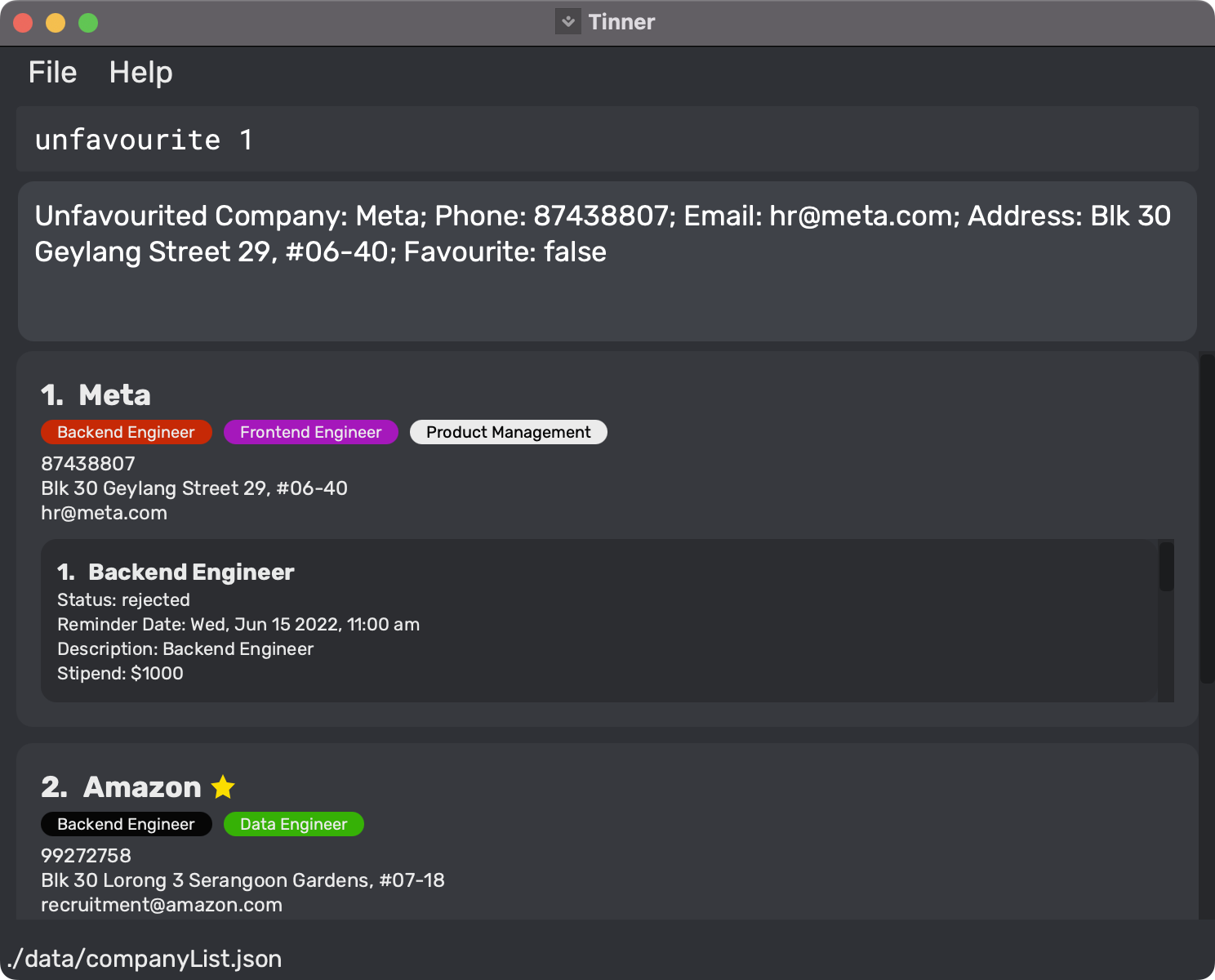Viewport: 1215px width, 980px height.
Task: Click address Blk 30 Geylang Street 29
Action: click(194, 488)
